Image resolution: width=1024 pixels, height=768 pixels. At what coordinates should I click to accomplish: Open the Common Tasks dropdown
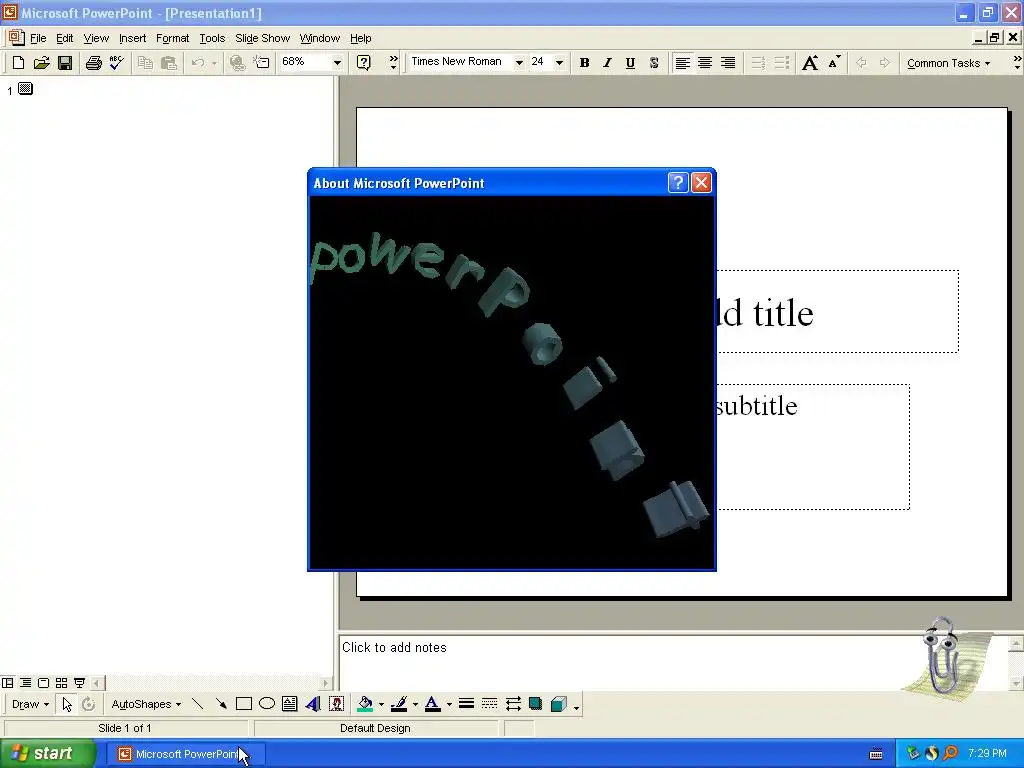tap(948, 63)
